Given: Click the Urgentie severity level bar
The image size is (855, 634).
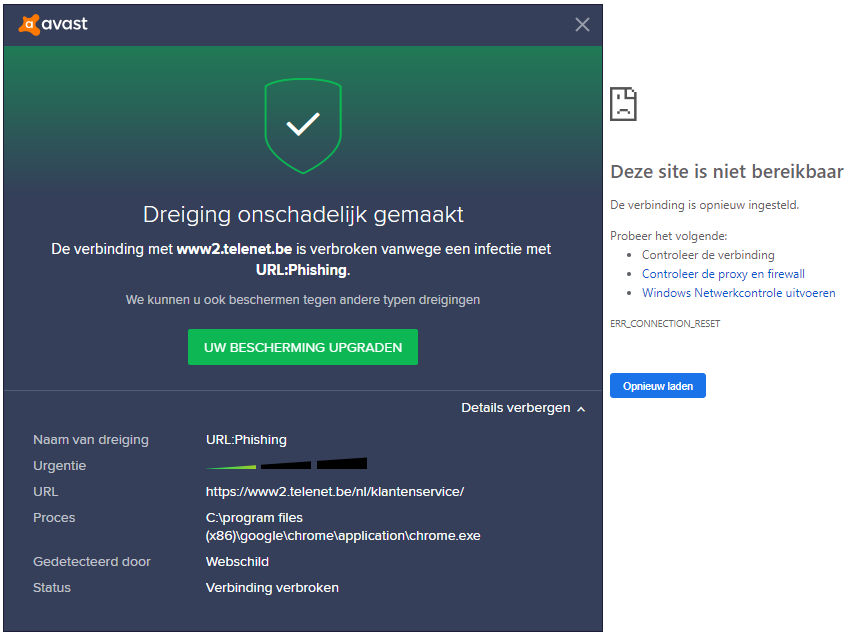Looking at the screenshot, I should coord(286,464).
